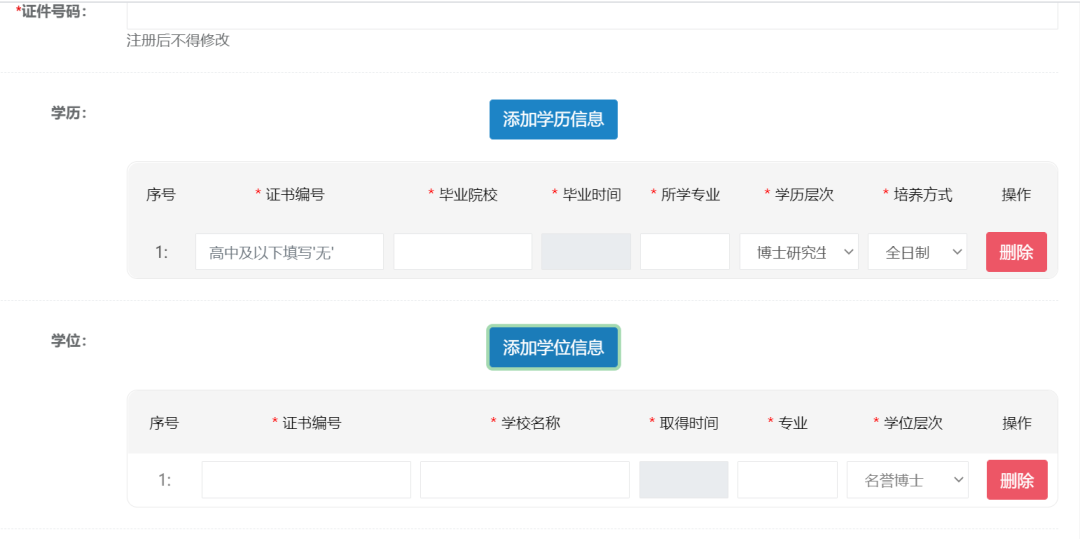Click the 学校名称 input field
This screenshot has height=539, width=1080.
click(524, 480)
